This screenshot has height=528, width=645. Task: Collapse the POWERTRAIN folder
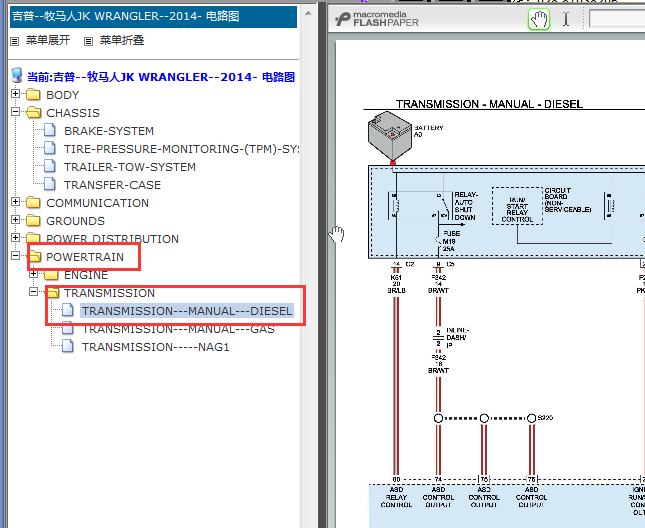pyautogui.click(x=15, y=256)
